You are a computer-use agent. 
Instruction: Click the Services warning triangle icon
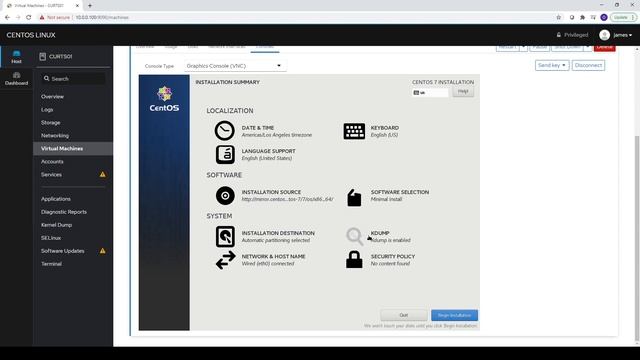click(102, 174)
